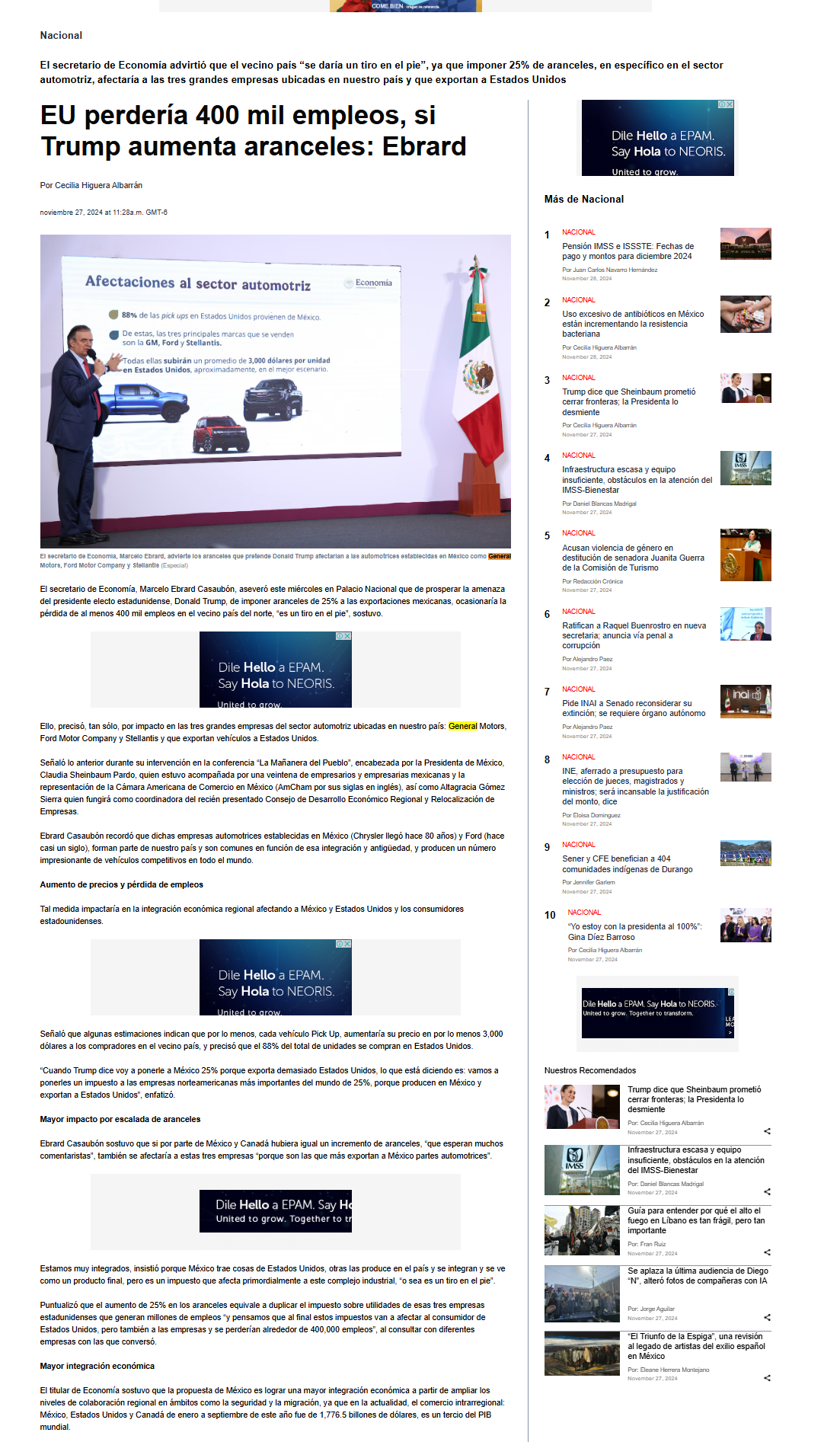
Task: Read INE aferrado a presupuesto article
Action: (636, 786)
